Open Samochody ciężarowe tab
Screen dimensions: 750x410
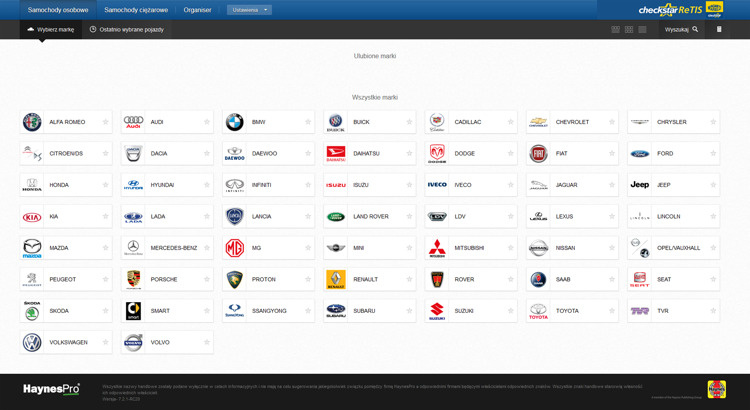[x=136, y=10]
